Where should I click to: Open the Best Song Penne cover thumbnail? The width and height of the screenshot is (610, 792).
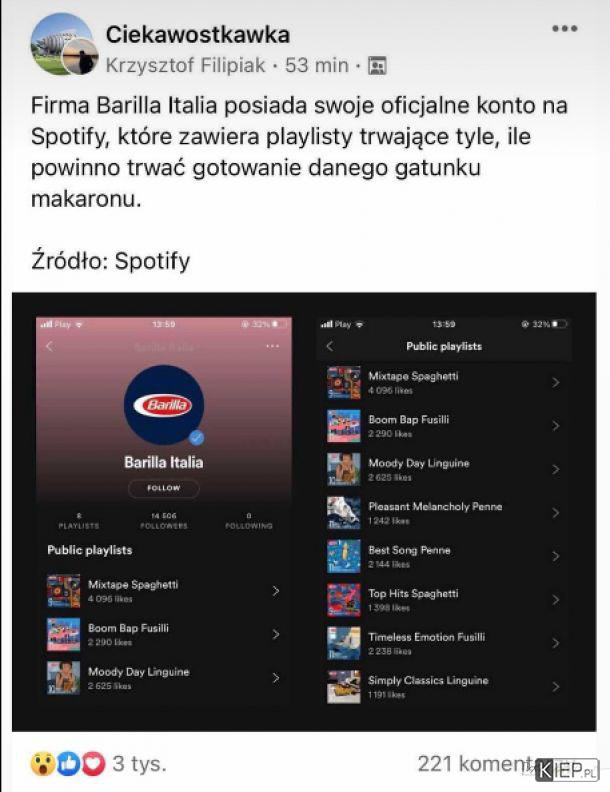coord(344,556)
